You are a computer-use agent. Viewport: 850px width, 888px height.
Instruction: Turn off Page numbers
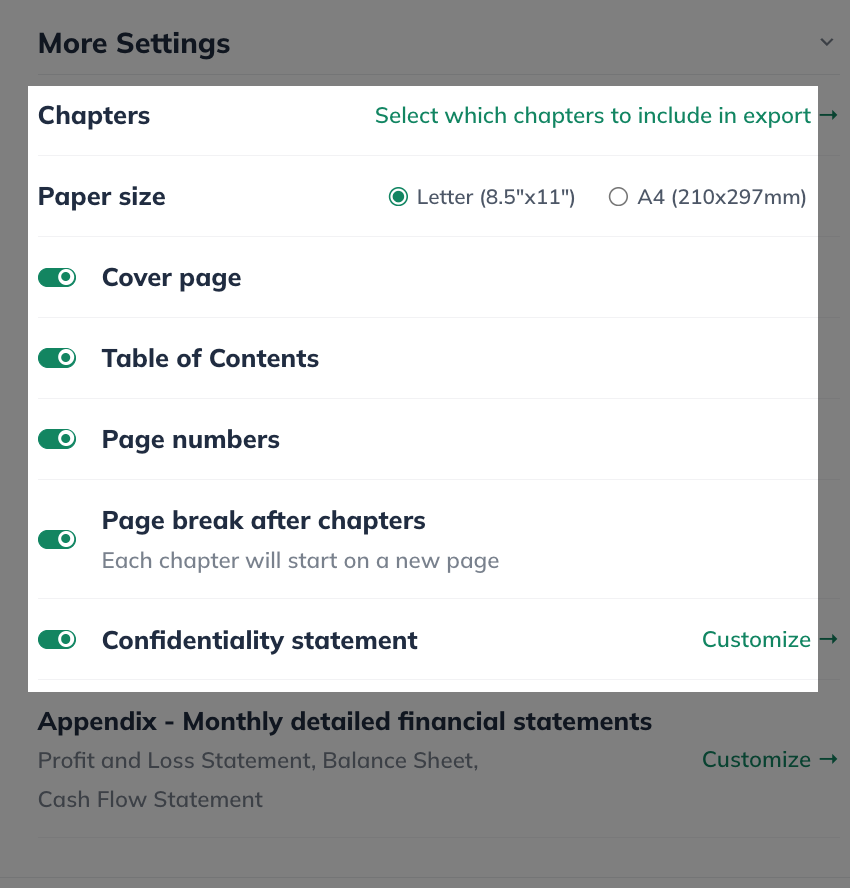(57, 438)
